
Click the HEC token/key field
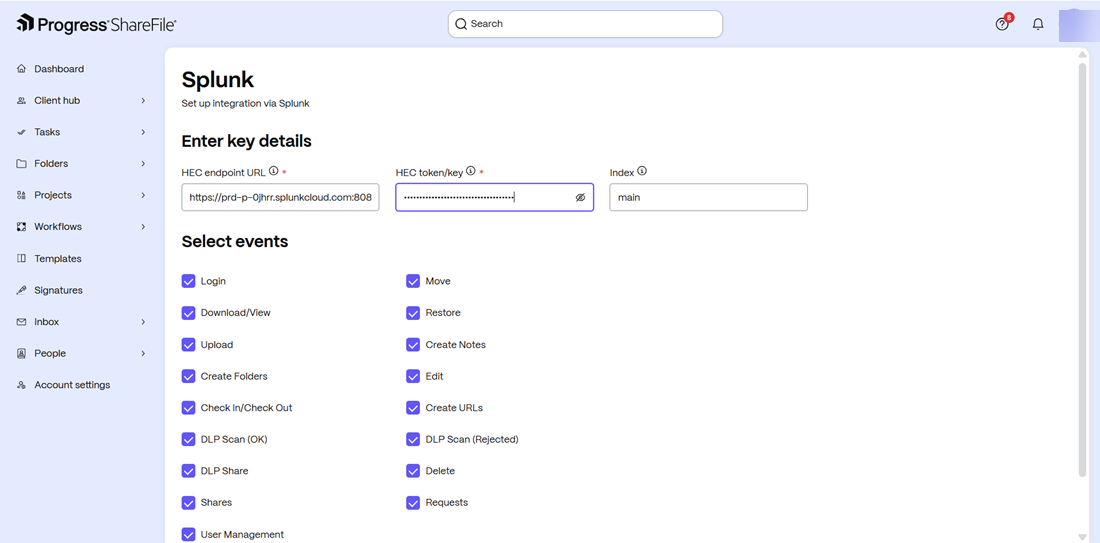click(x=494, y=197)
